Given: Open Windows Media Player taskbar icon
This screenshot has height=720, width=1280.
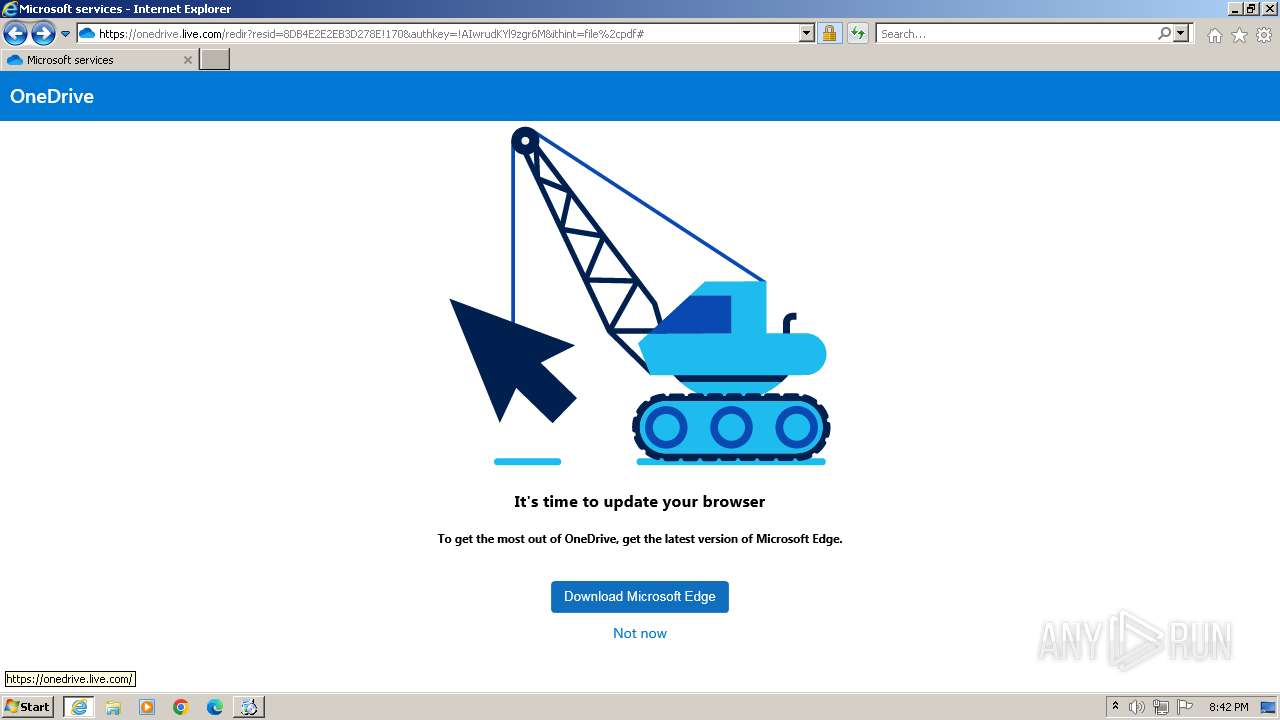Looking at the screenshot, I should click(x=147, y=707).
